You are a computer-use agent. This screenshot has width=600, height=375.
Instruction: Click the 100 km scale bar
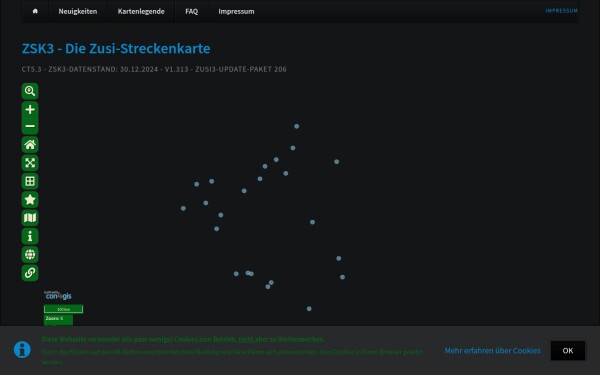[x=64, y=309]
